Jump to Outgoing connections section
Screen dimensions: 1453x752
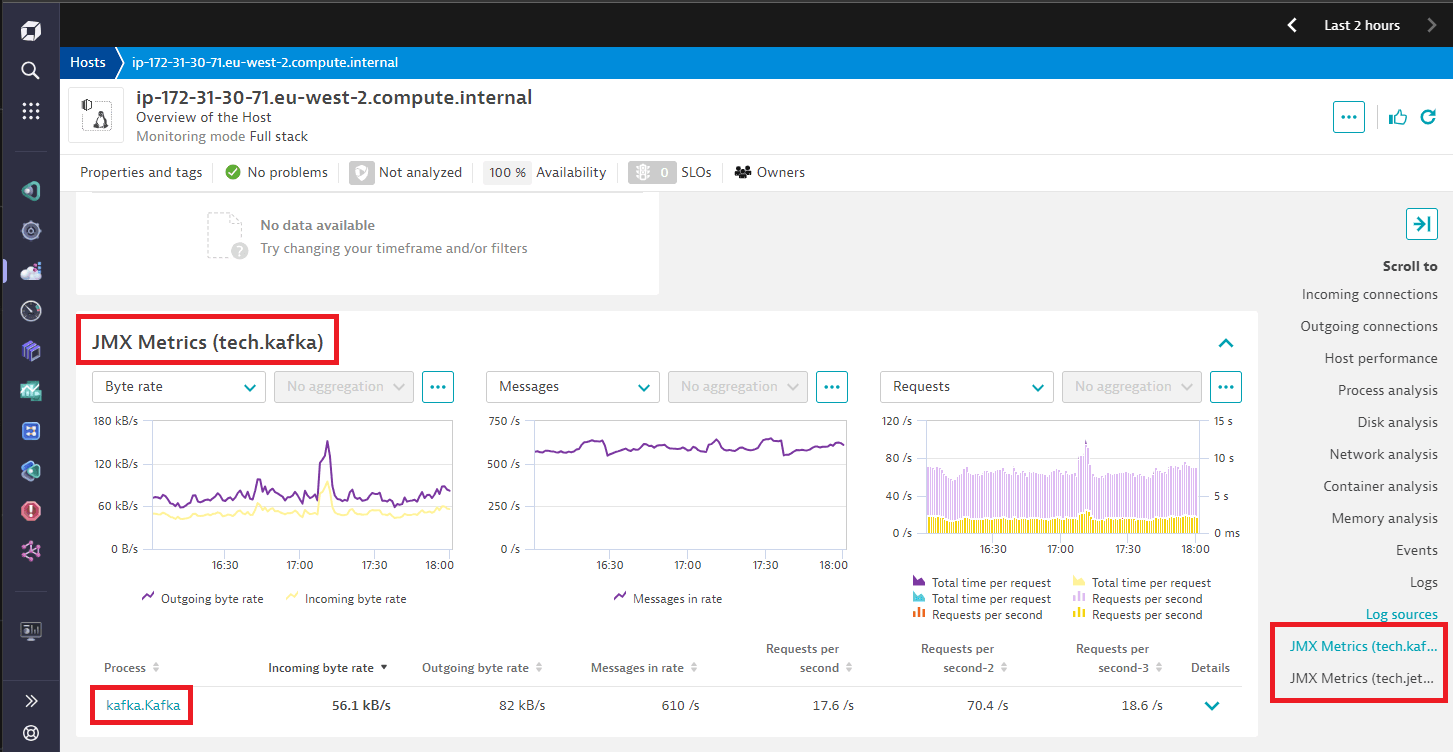point(1369,326)
